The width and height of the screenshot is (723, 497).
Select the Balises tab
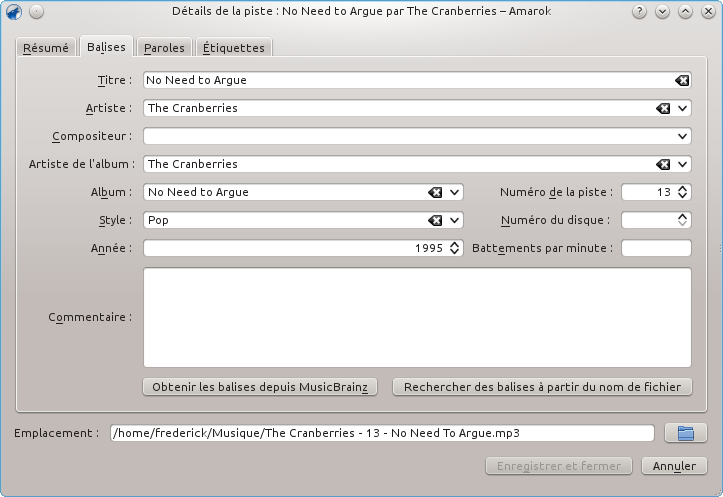(106, 47)
